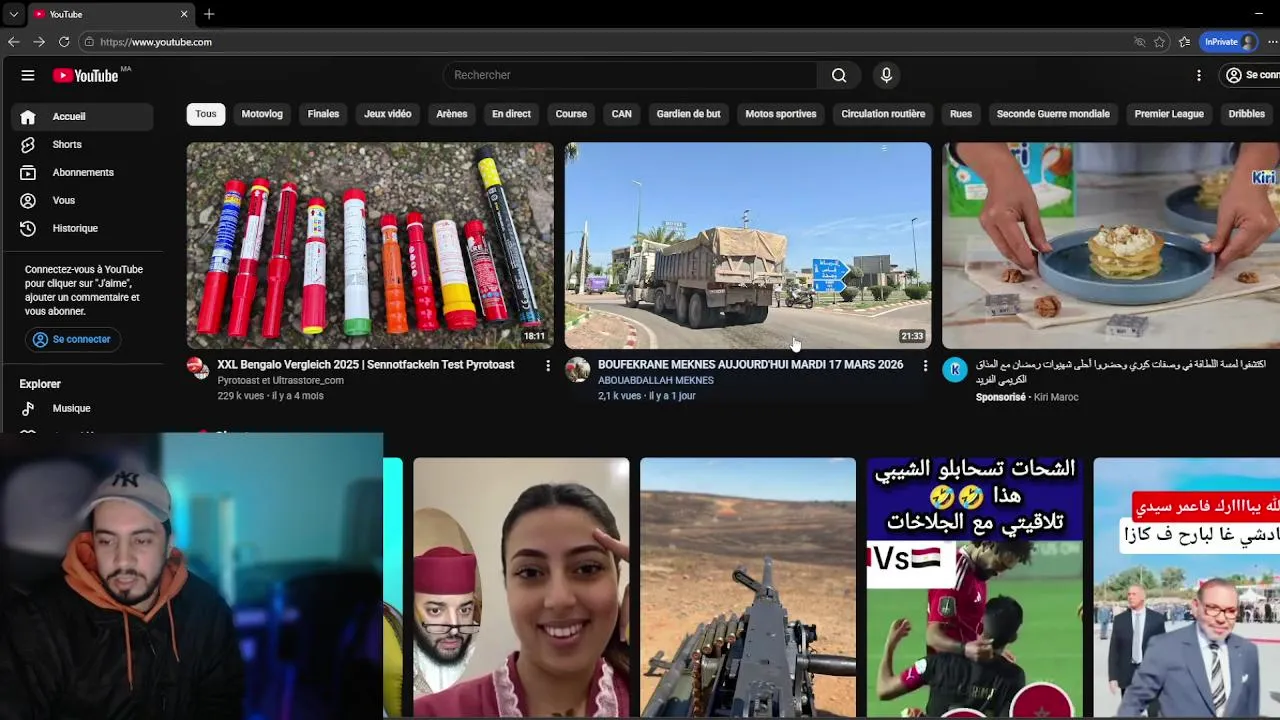This screenshot has height=720, width=1280.
Task: Open XXL Bengalo Vergleich 2025 video title
Action: (366, 365)
